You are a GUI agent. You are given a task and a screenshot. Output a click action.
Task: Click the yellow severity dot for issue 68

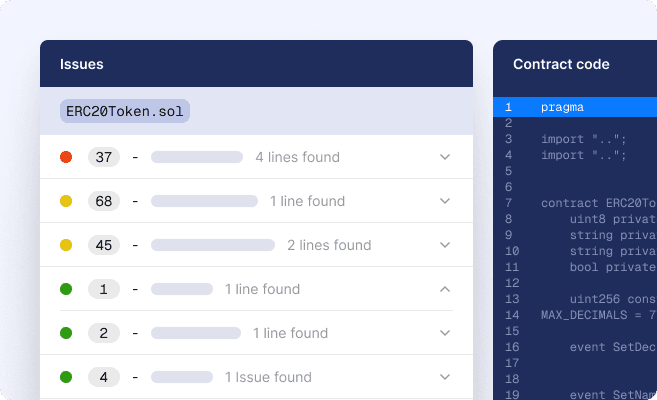66,201
